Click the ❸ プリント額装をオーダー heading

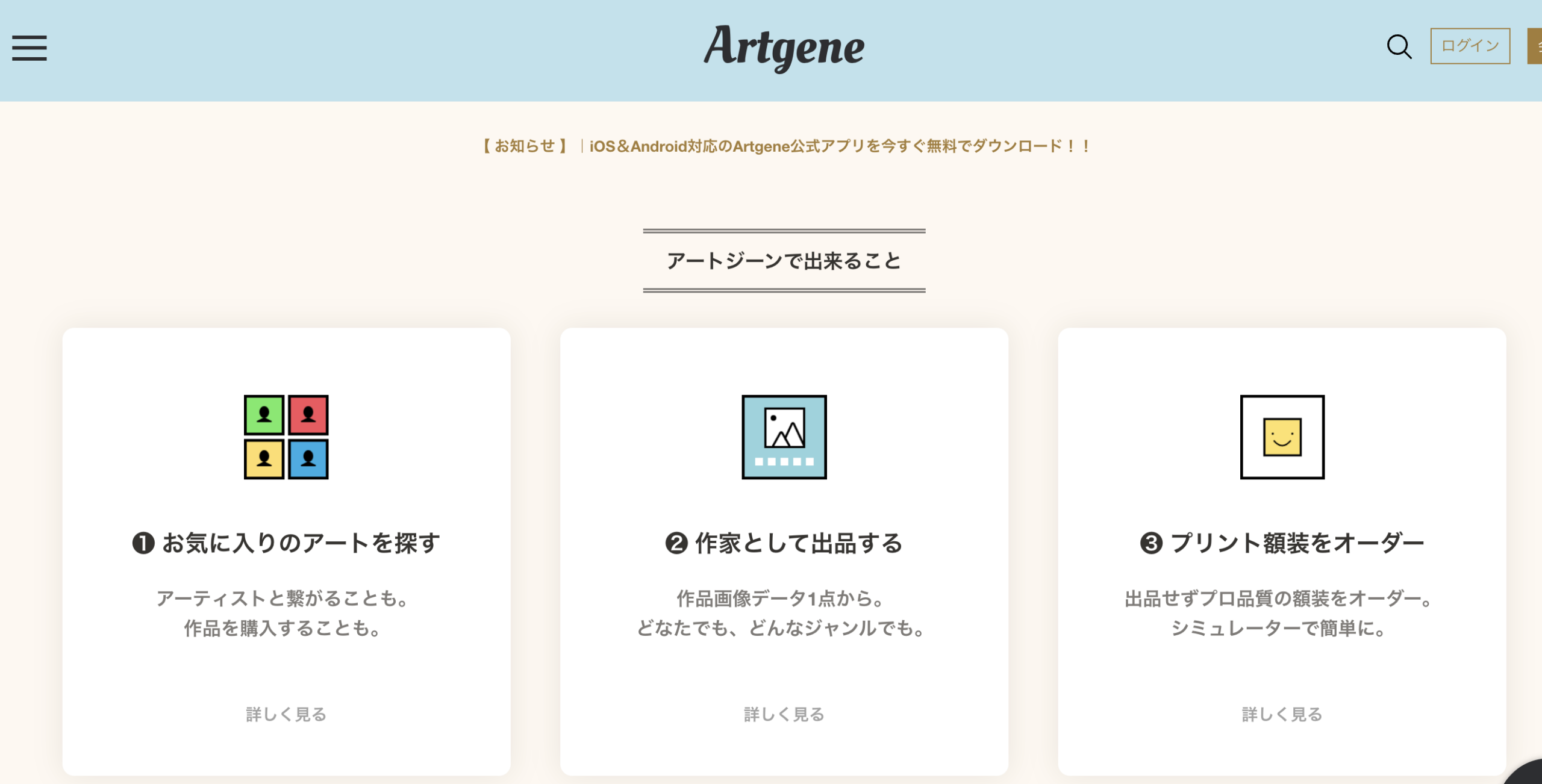[1282, 543]
